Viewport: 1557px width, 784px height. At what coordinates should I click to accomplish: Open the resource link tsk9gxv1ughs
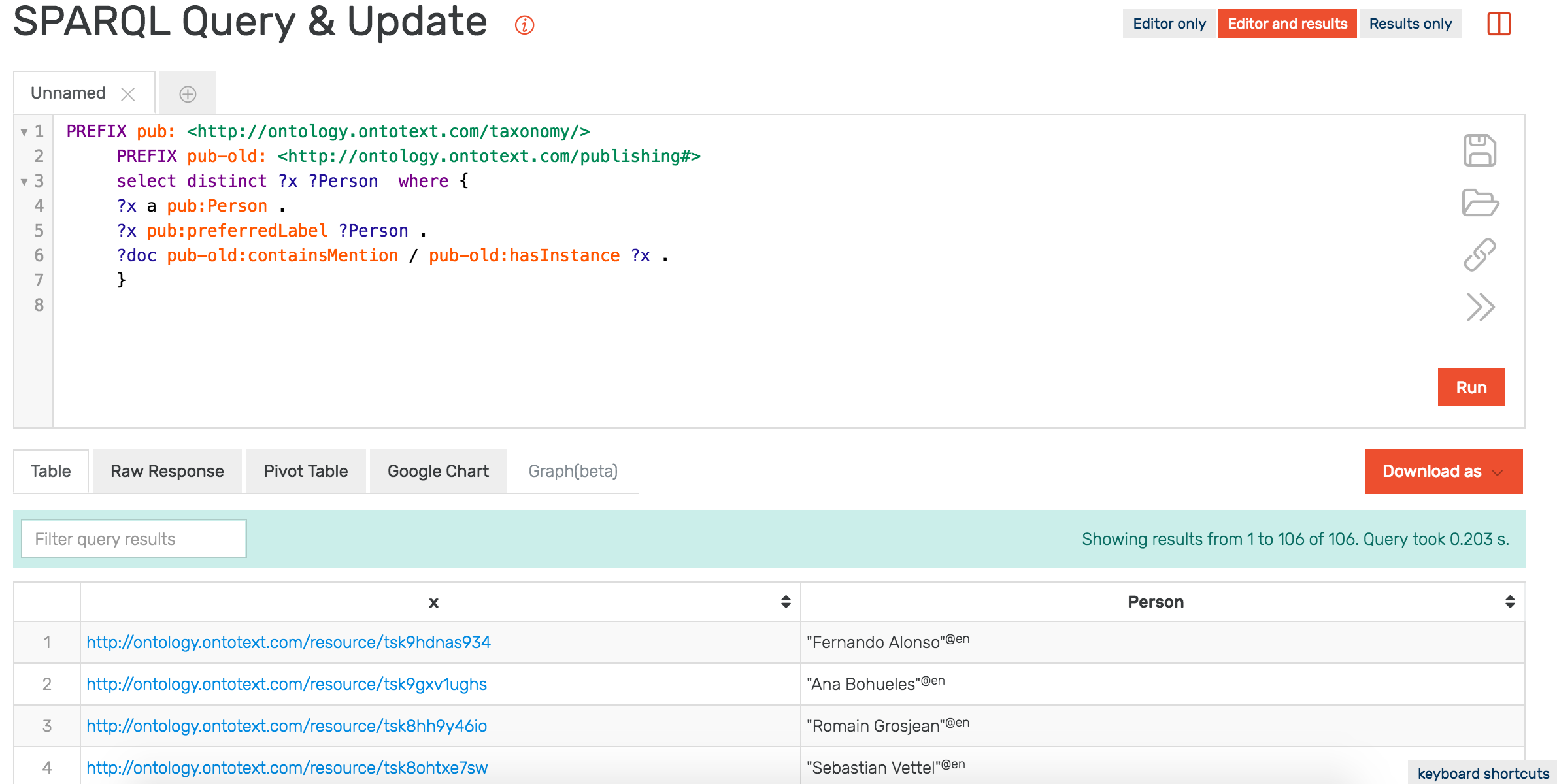(286, 684)
